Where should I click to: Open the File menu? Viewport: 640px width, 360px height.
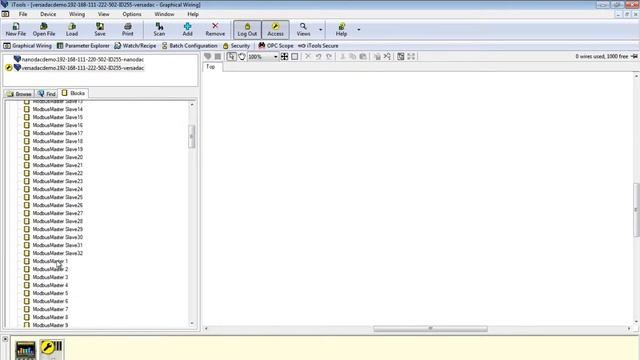pyautogui.click(x=23, y=14)
